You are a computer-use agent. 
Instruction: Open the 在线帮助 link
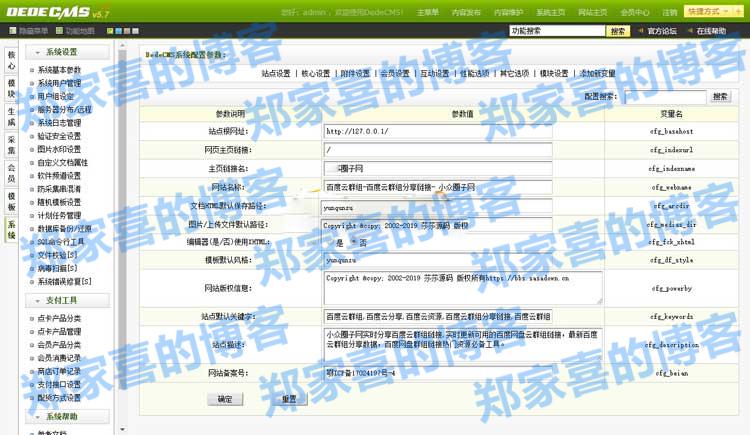[x=711, y=31]
